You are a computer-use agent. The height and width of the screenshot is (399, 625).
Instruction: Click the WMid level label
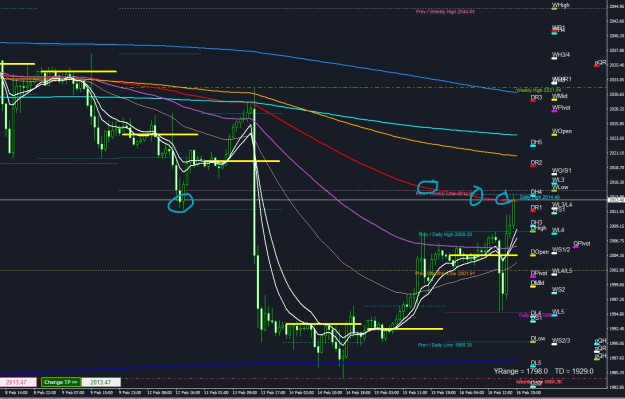pos(560,96)
